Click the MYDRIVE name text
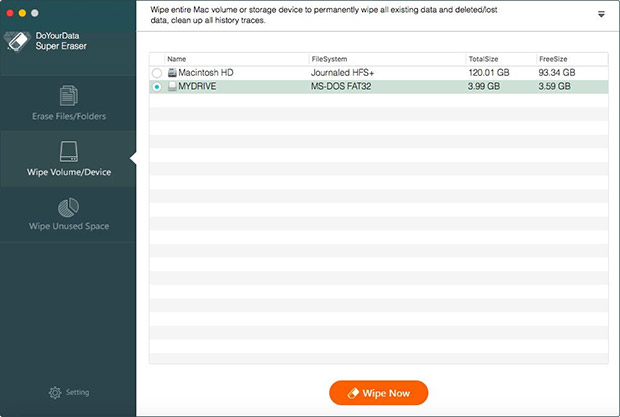This screenshot has width=620, height=417. [x=197, y=87]
